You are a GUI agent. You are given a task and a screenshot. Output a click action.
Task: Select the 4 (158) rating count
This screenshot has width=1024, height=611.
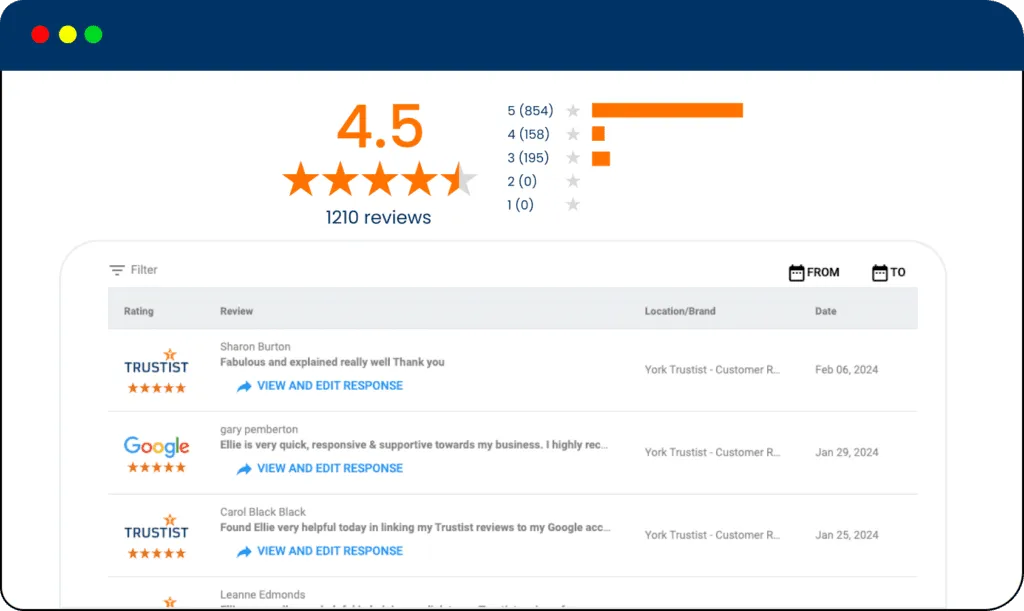528,134
